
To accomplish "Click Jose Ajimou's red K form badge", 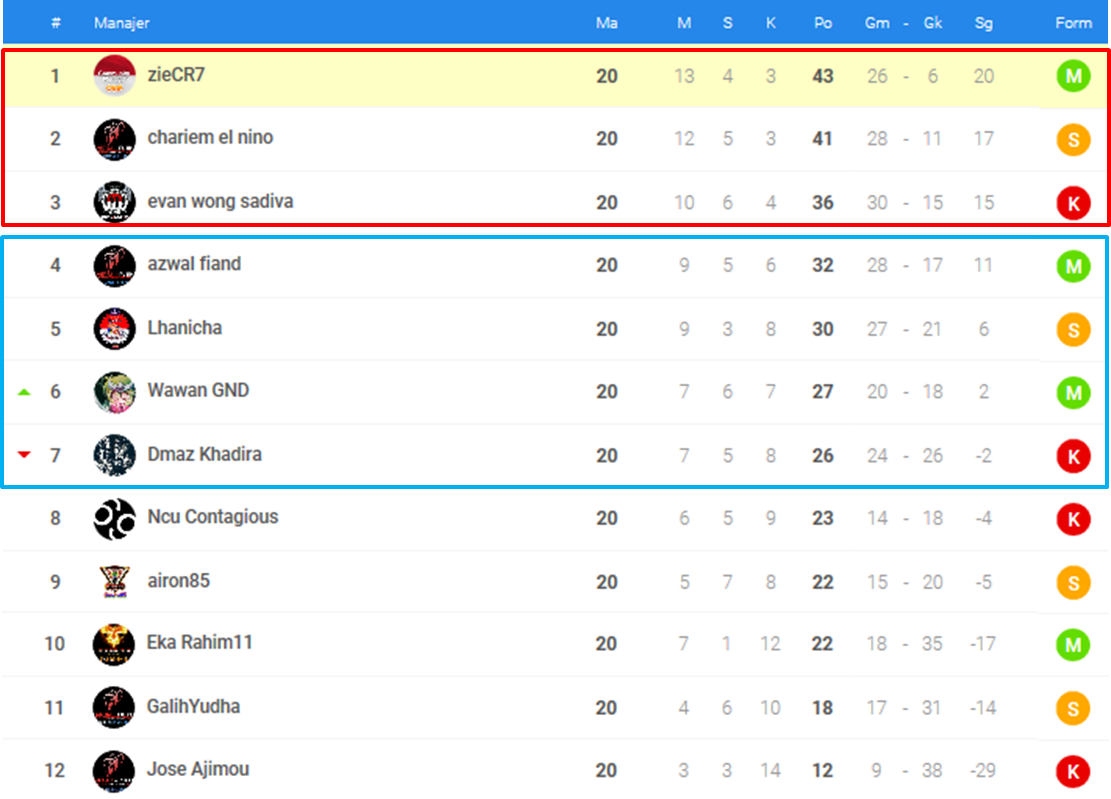I will point(1073,771).
